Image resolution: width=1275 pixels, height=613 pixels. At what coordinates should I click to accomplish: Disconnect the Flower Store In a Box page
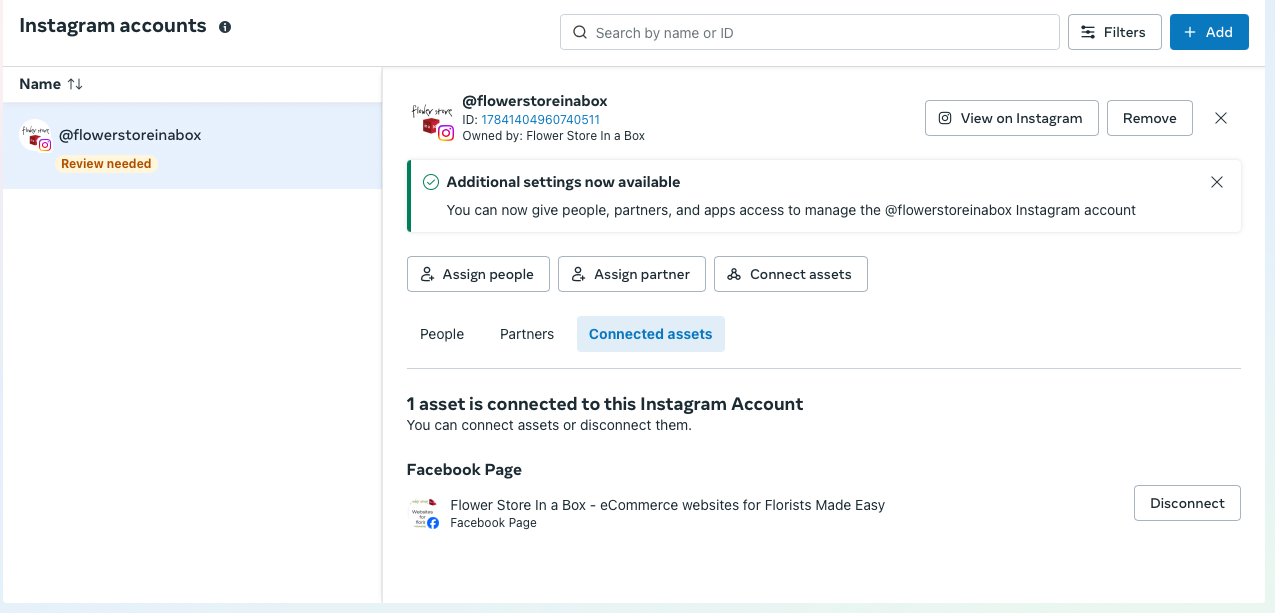tap(1187, 503)
